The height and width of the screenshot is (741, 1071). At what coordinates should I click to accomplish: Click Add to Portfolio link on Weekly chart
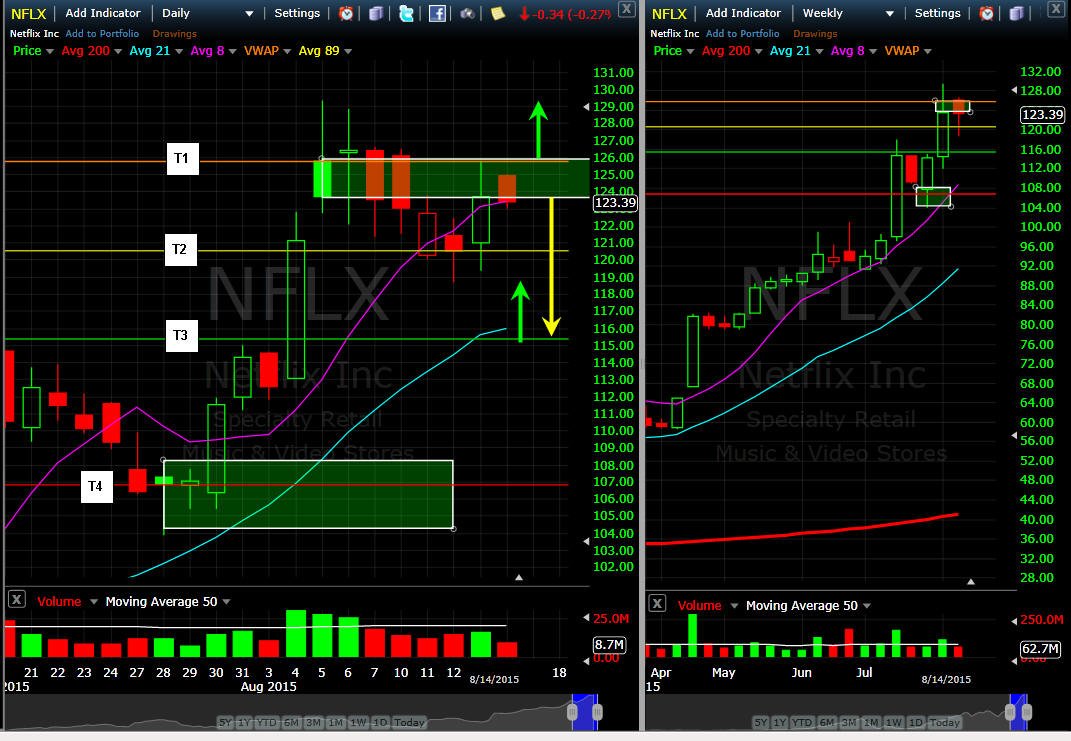(x=742, y=33)
